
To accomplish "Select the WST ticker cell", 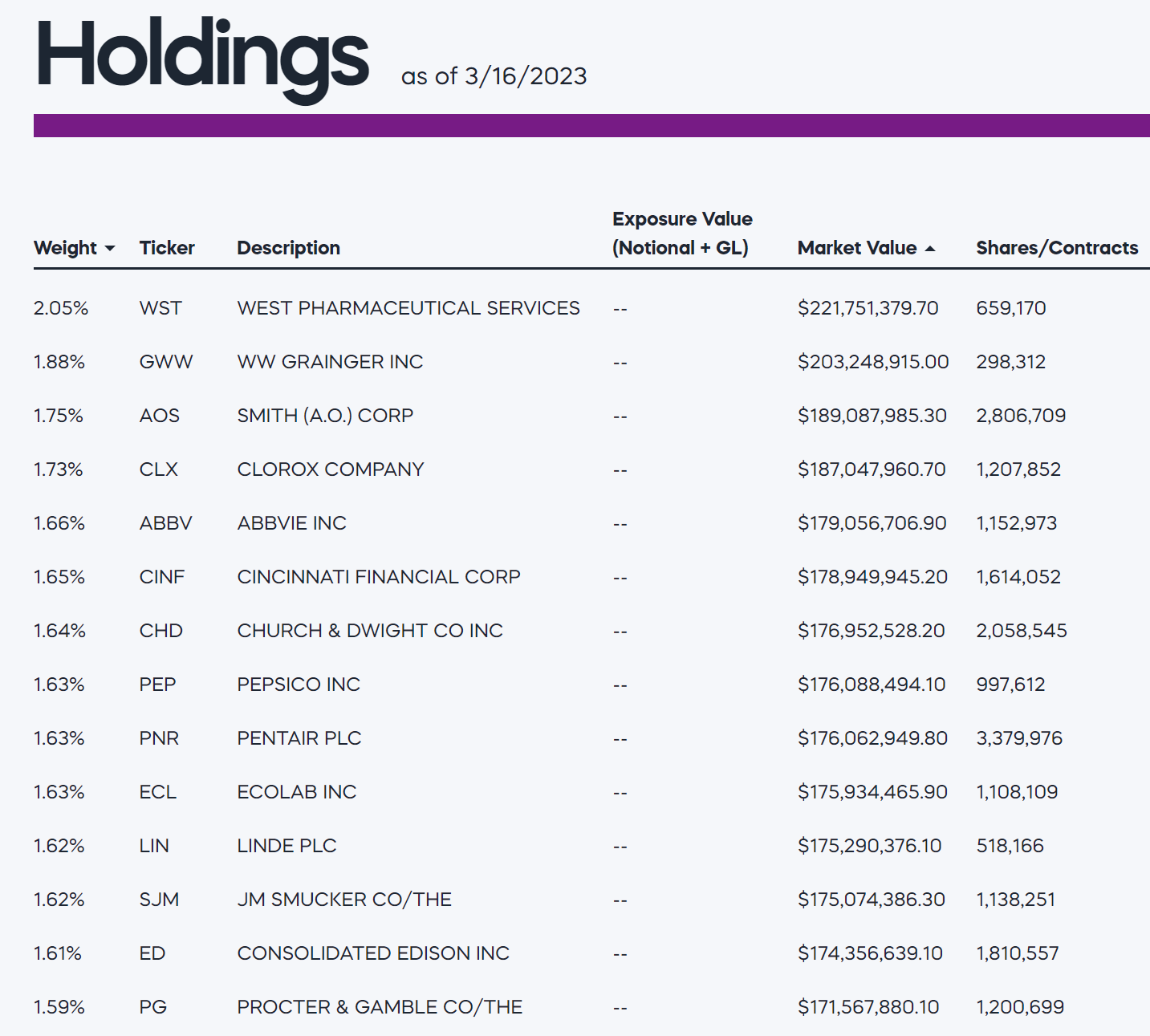I will tap(161, 308).
